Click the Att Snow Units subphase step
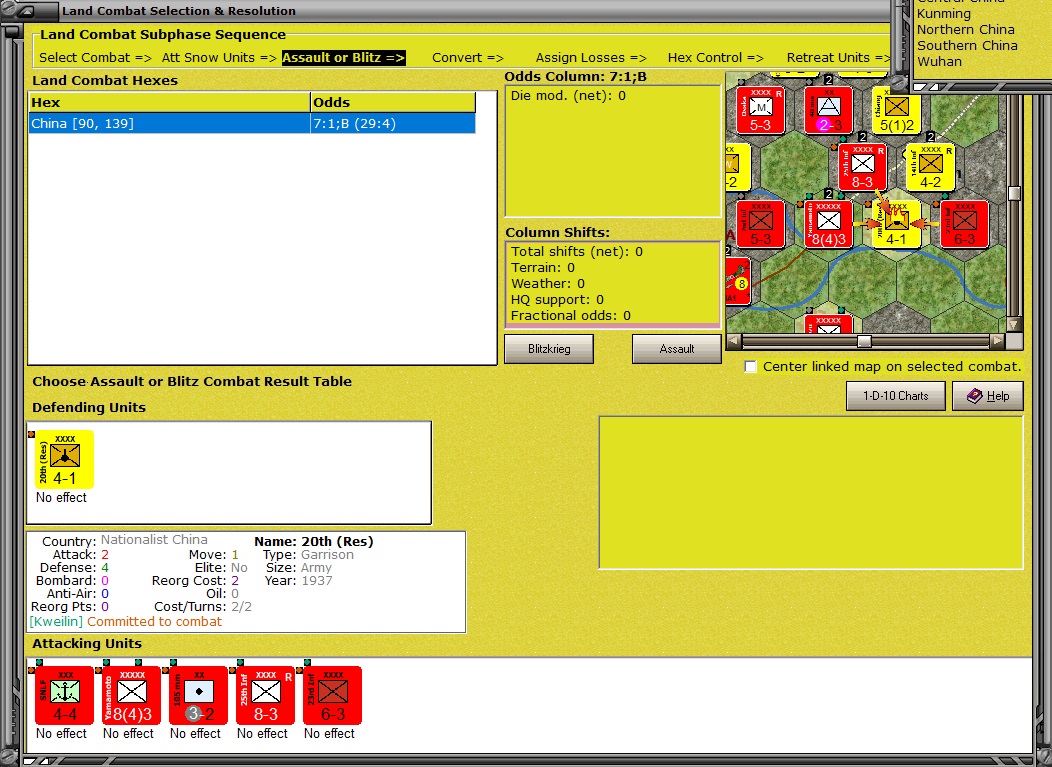 point(219,58)
